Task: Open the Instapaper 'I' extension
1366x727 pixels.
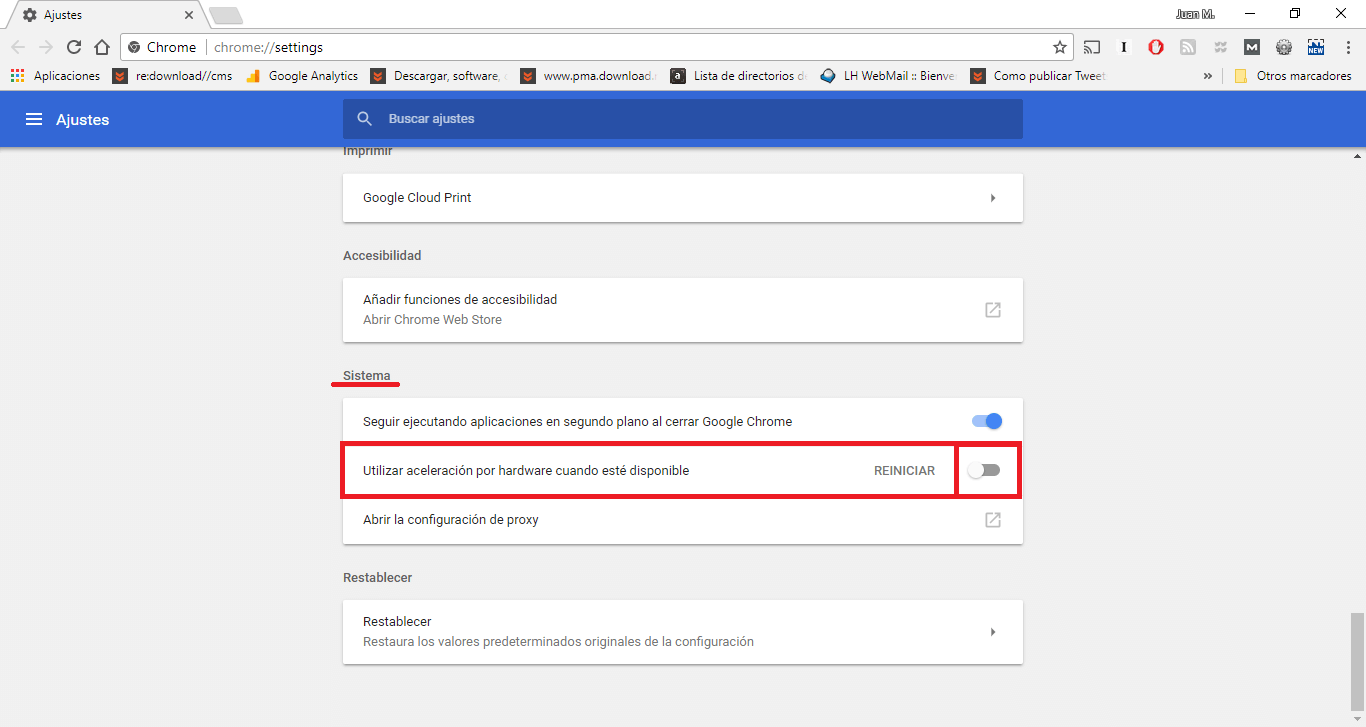Action: coord(1125,47)
